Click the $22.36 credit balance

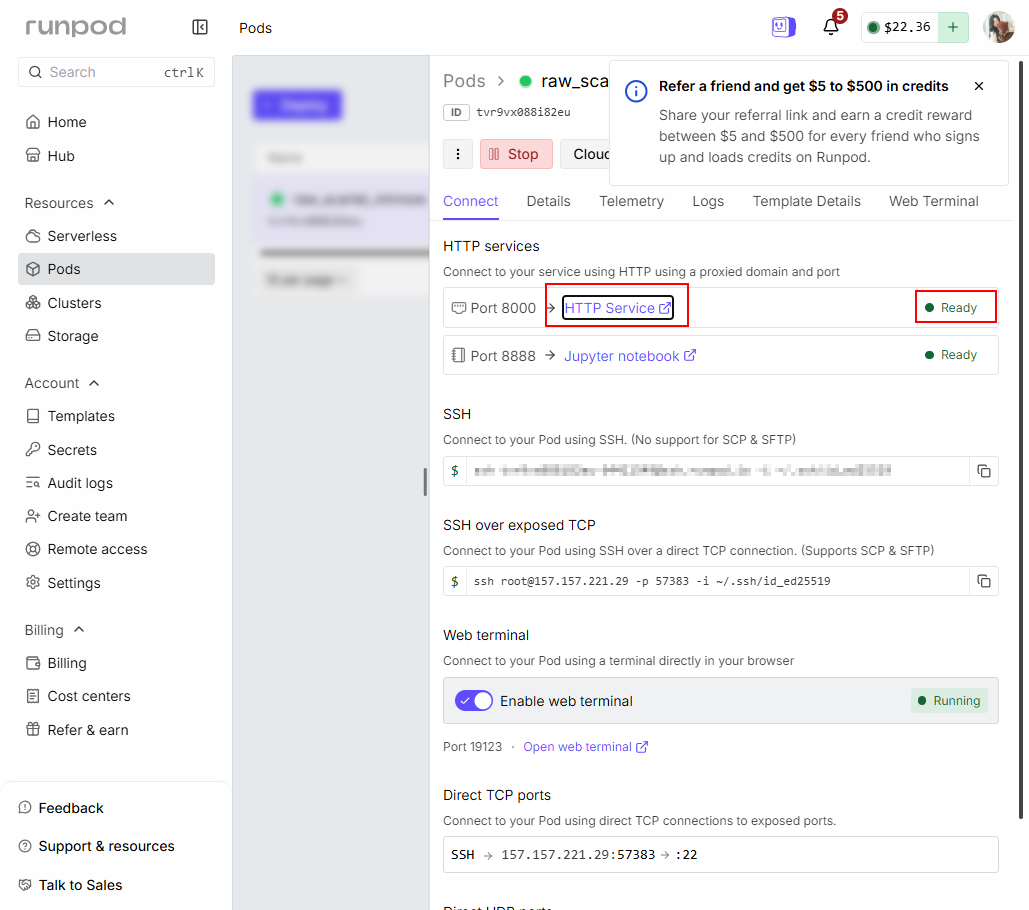(x=900, y=27)
